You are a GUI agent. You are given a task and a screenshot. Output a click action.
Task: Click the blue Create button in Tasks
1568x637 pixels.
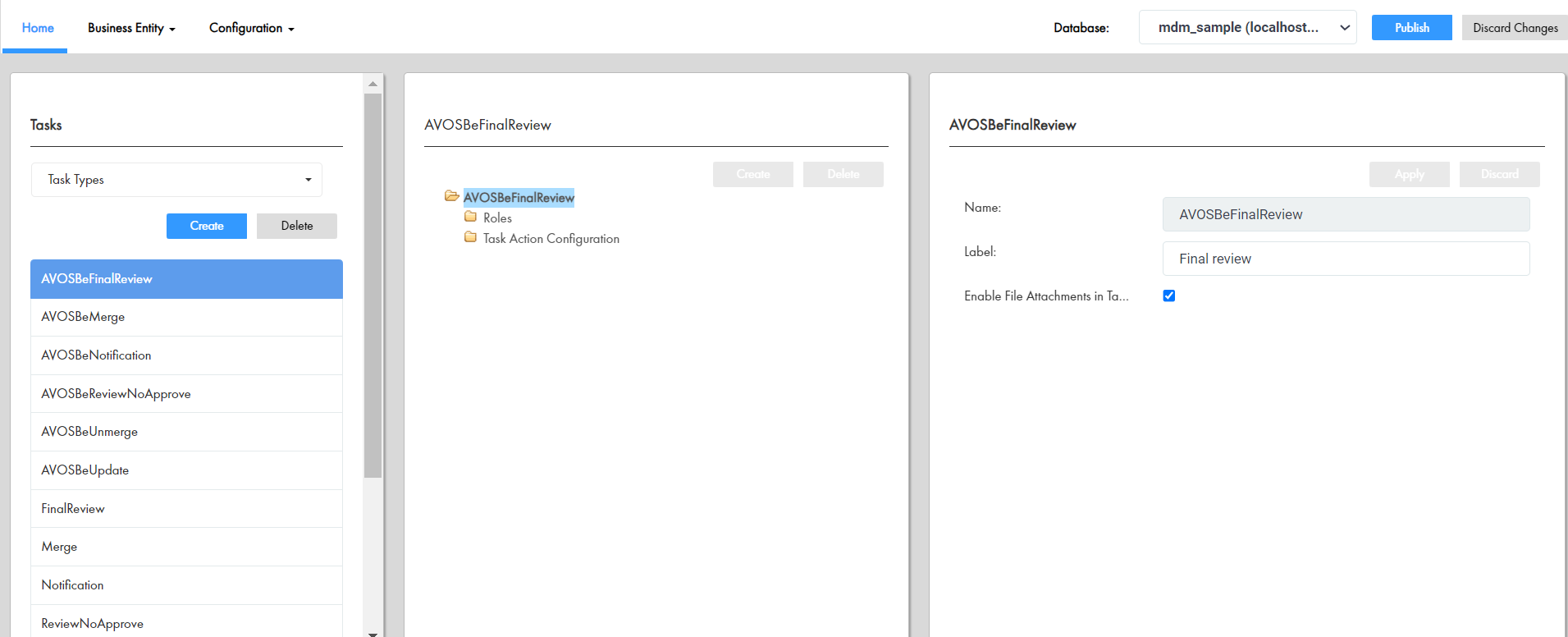coord(207,226)
